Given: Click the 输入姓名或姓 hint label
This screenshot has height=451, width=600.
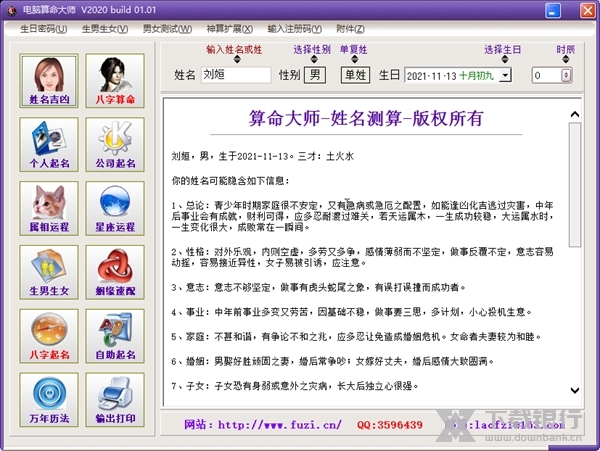Looking at the screenshot, I should click(x=234, y=50).
